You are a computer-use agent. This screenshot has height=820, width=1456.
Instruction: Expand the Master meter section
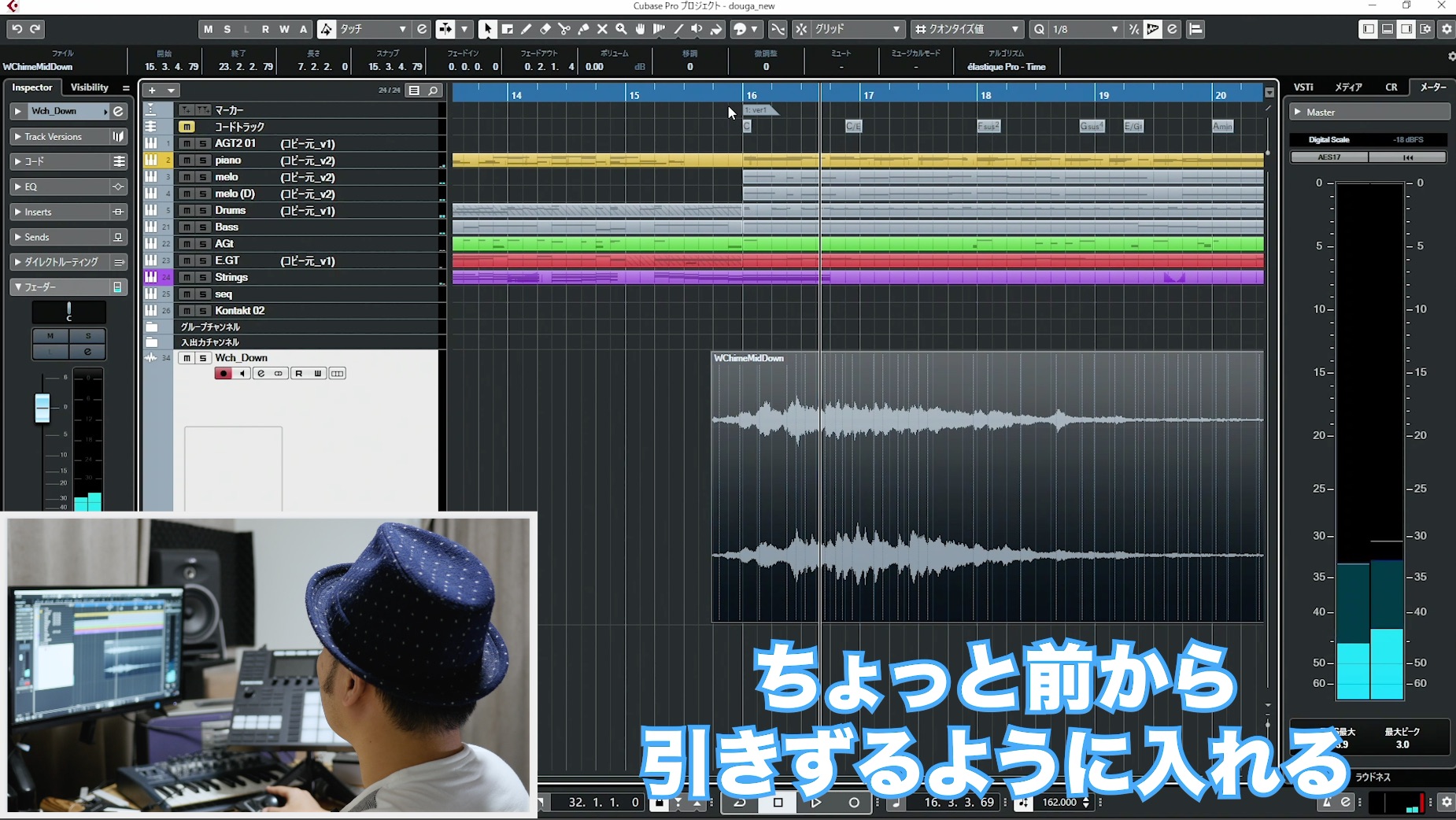[1369, 113]
